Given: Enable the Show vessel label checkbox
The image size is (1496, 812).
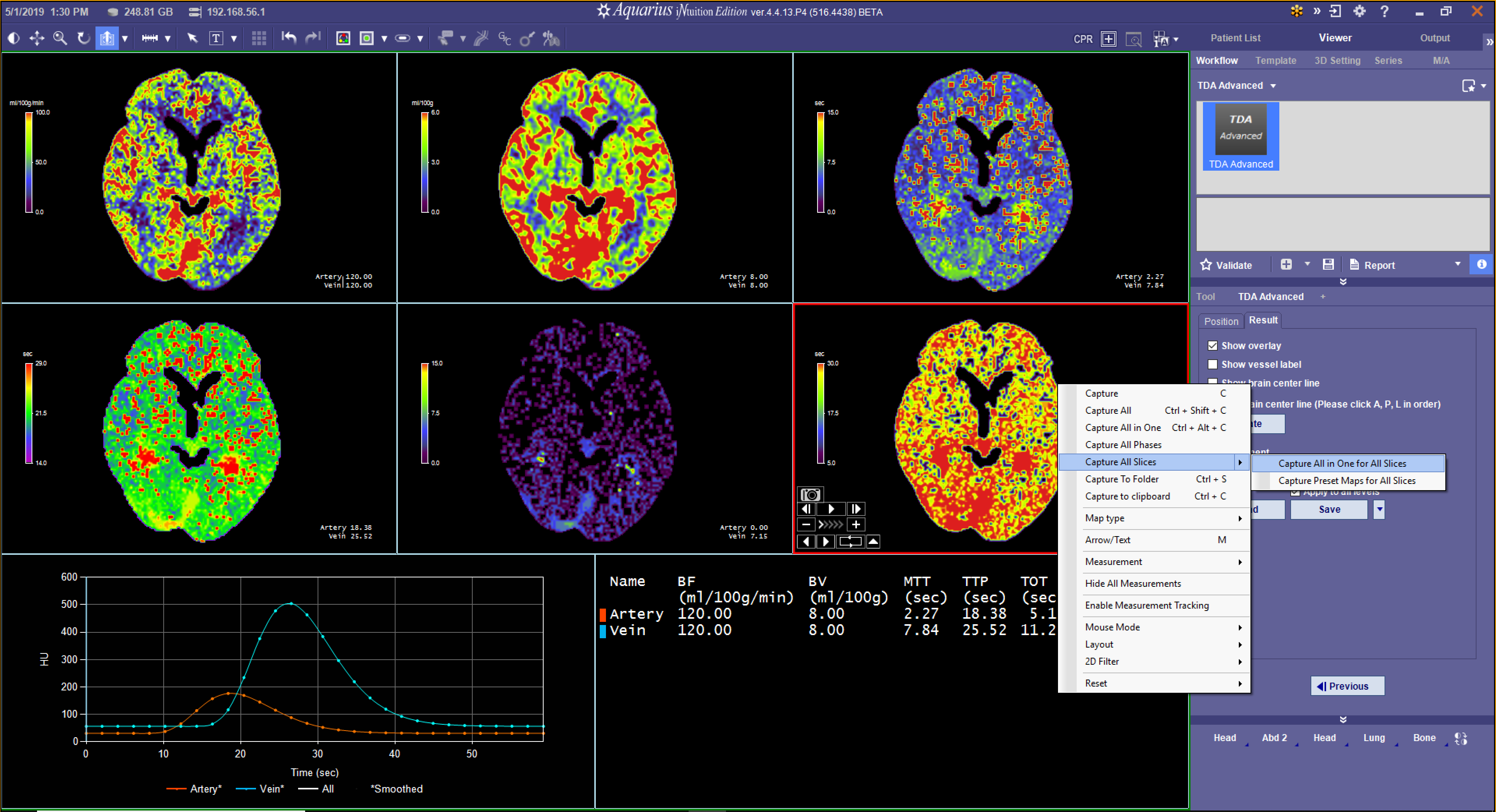Looking at the screenshot, I should point(1213,364).
